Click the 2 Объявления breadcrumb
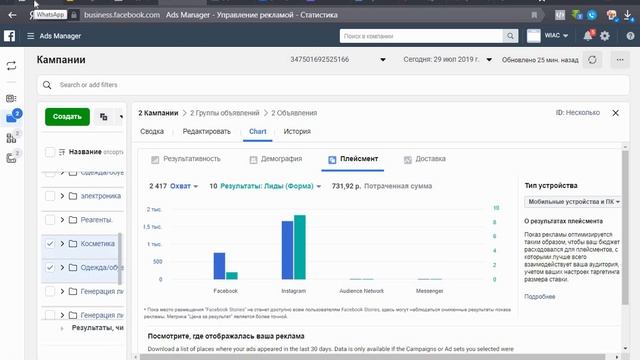This screenshot has height=360, width=640. point(294,113)
